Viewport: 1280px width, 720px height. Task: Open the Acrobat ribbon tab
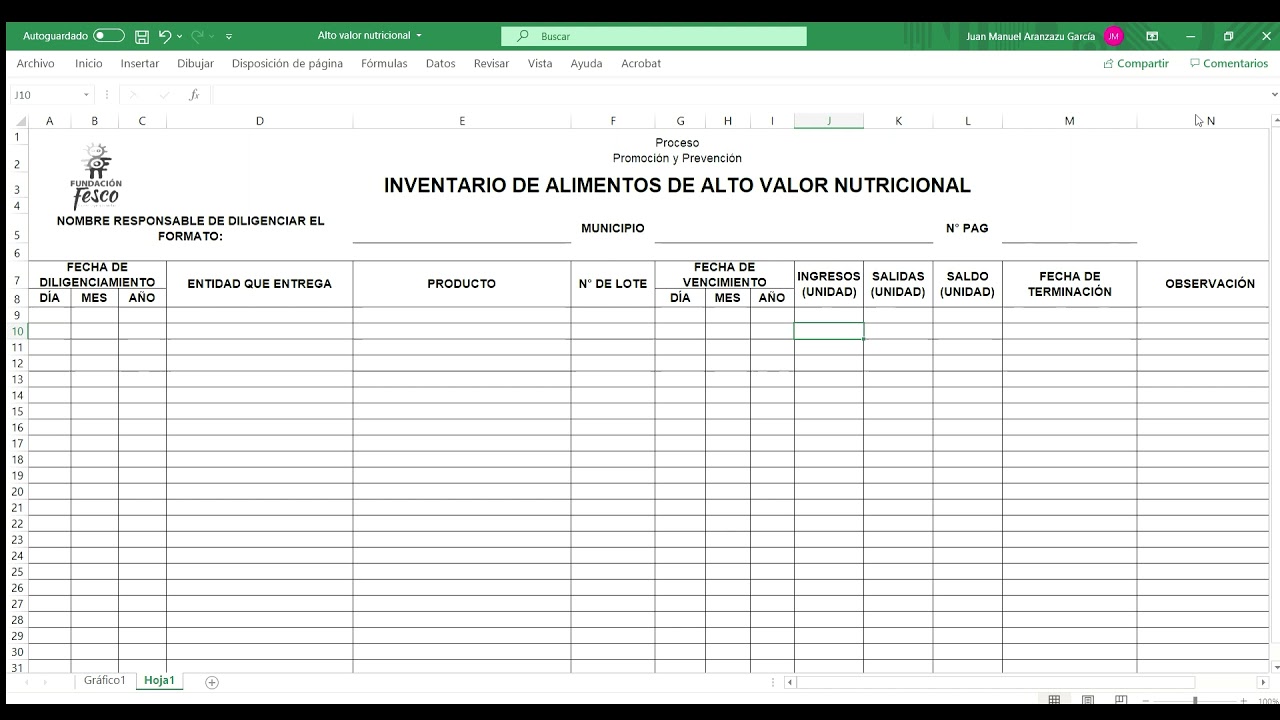pyautogui.click(x=641, y=63)
